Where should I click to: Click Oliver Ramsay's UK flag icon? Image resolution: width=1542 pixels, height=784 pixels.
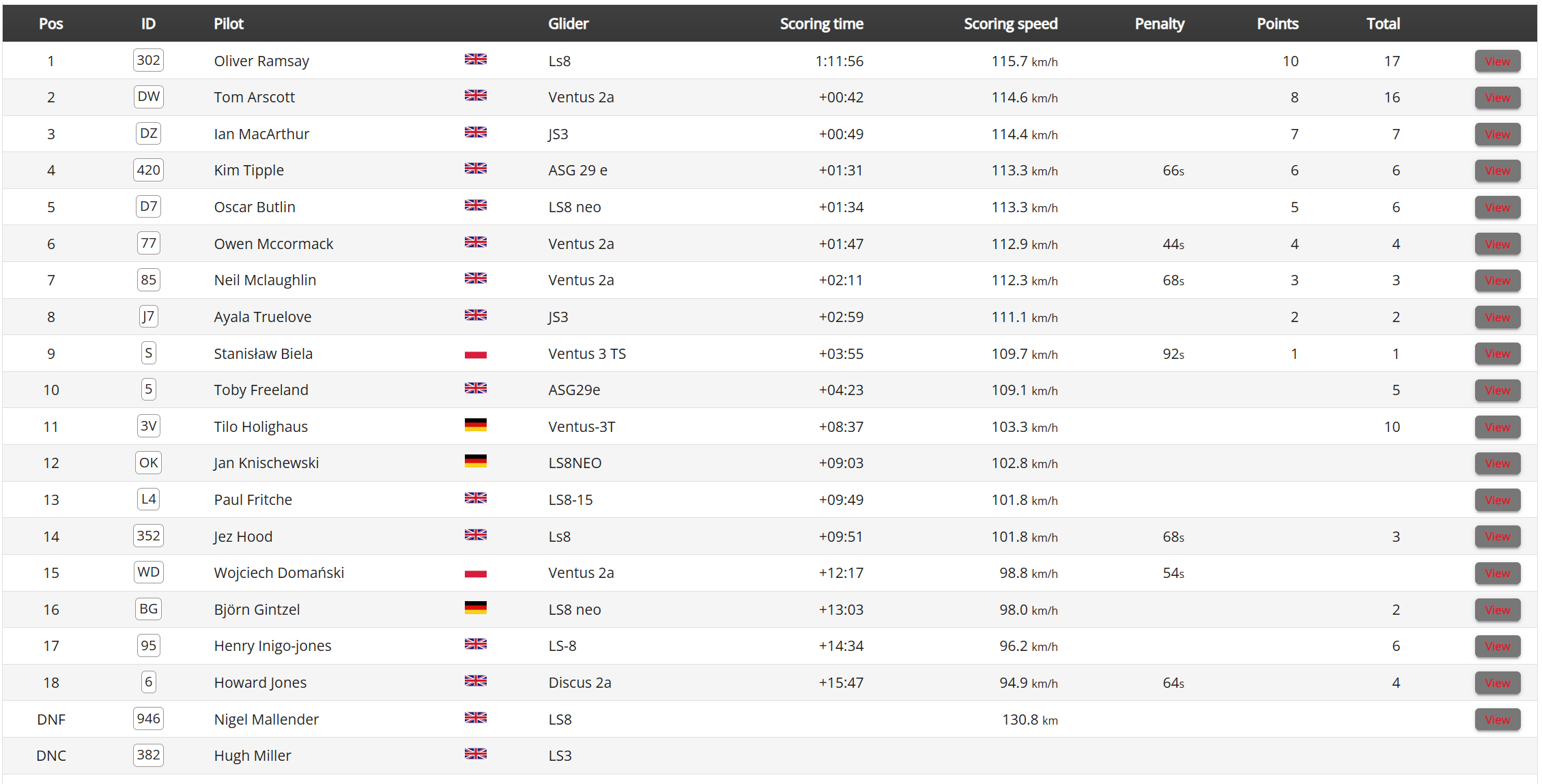[475, 59]
